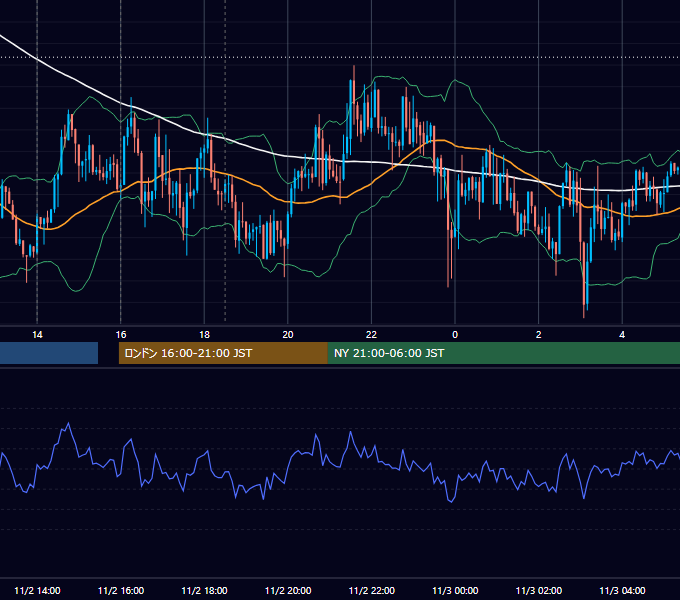Click the 11/2 18:00 date label
Image resolution: width=680 pixels, height=600 pixels.
point(204,590)
